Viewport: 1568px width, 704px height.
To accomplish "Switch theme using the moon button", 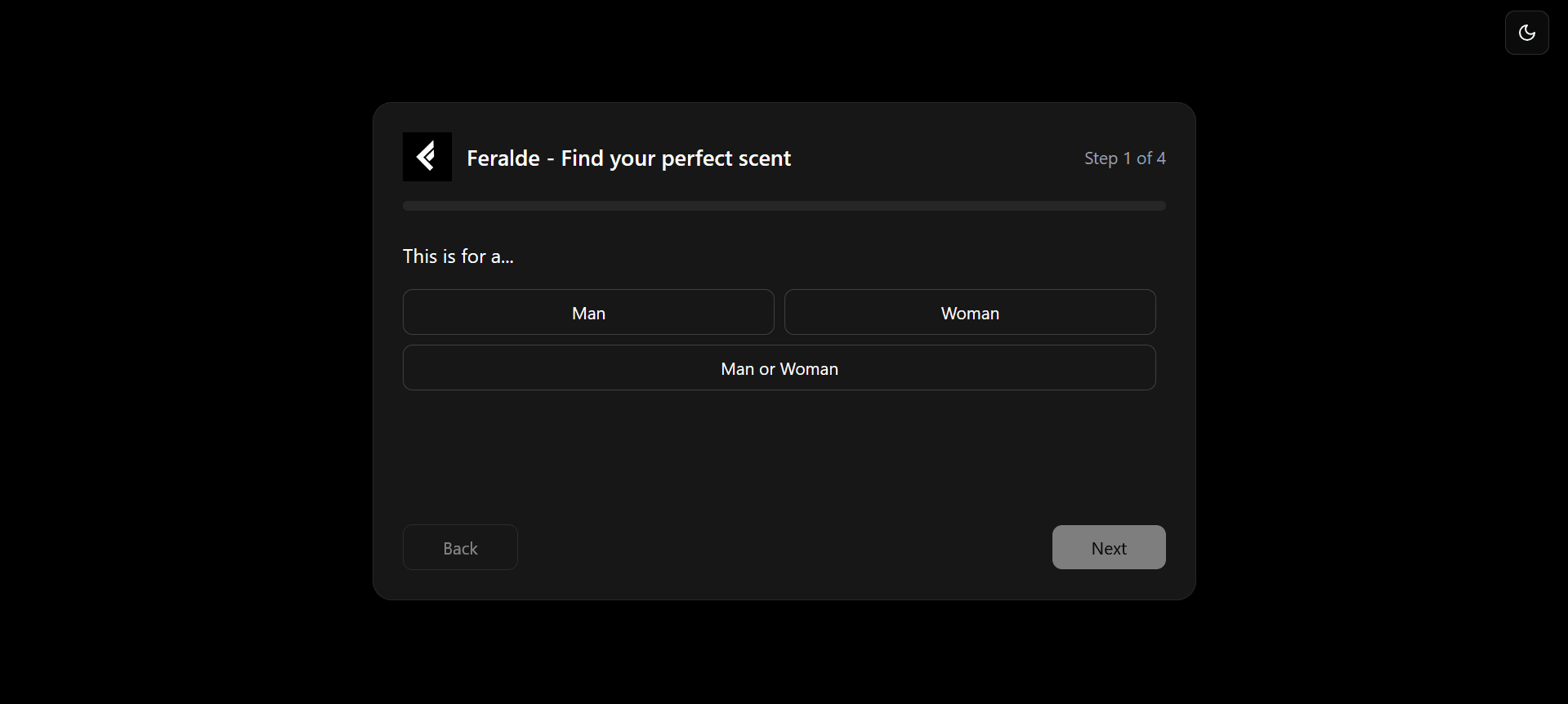I will pos(1526,33).
